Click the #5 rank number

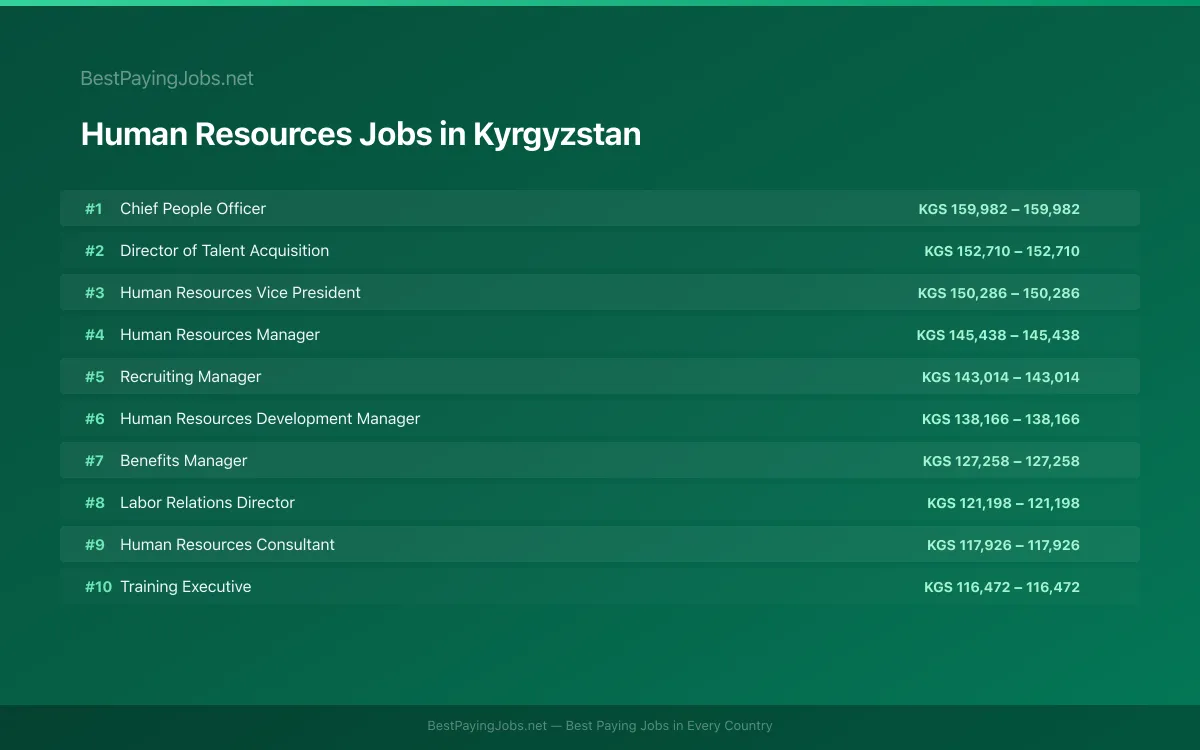point(94,377)
